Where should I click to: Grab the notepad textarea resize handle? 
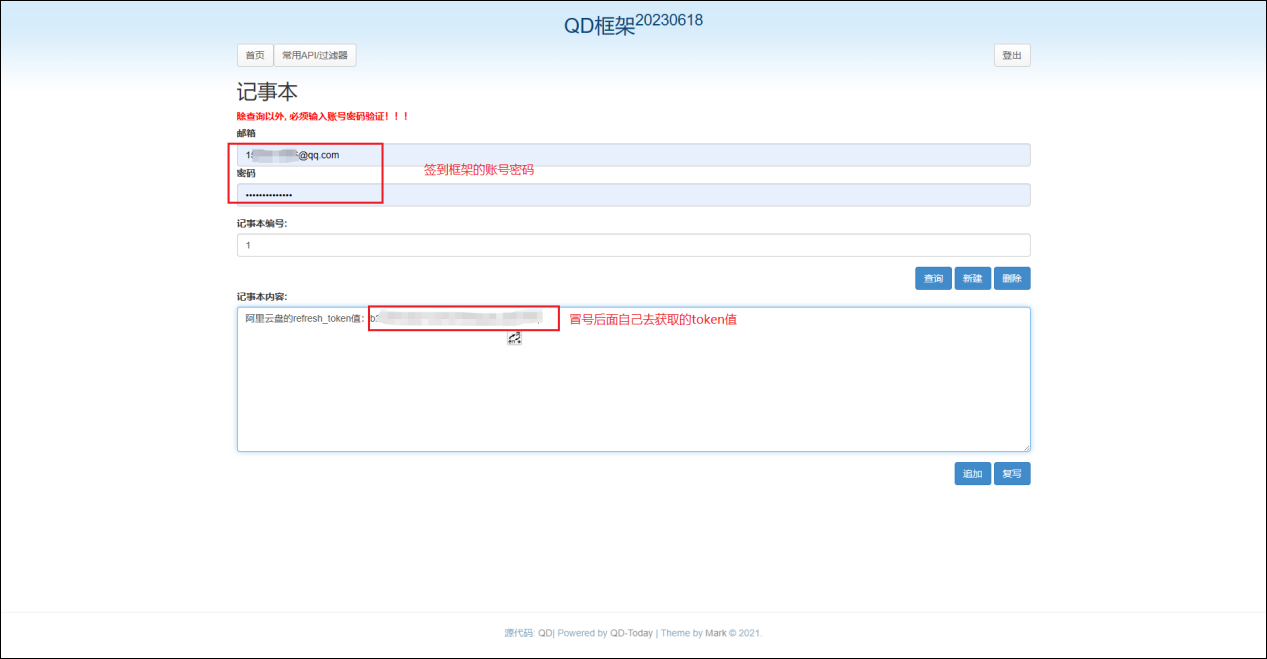[1025, 447]
